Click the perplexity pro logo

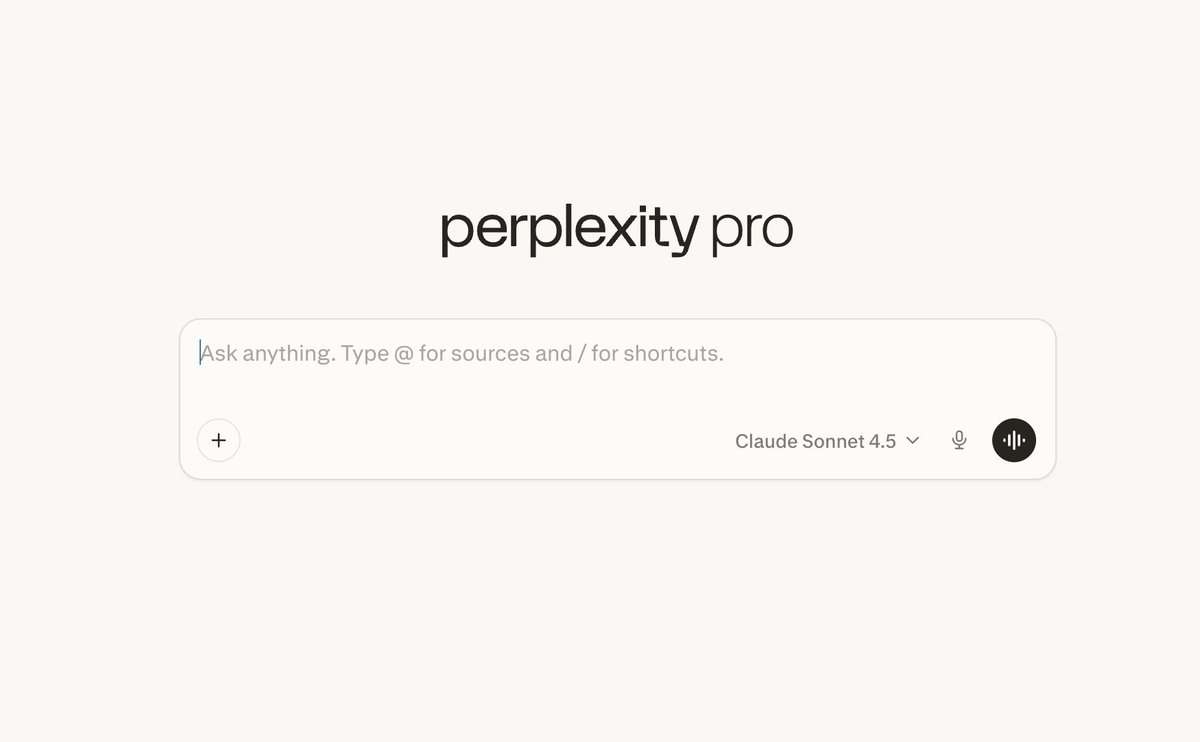click(617, 230)
